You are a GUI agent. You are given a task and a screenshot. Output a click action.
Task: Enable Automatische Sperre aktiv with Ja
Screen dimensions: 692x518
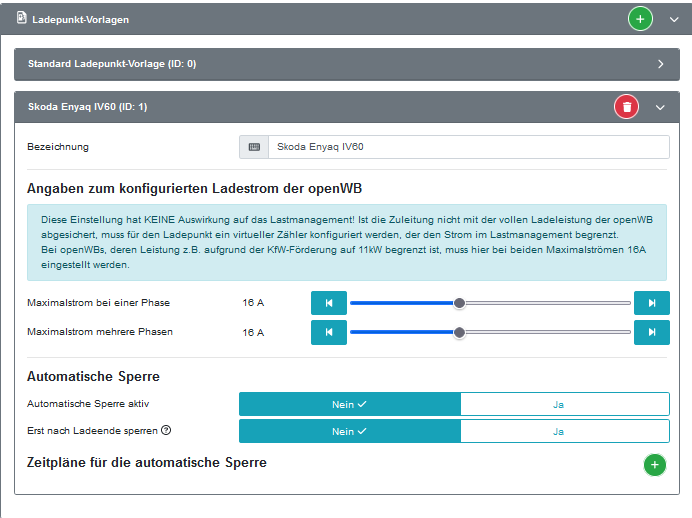point(564,404)
